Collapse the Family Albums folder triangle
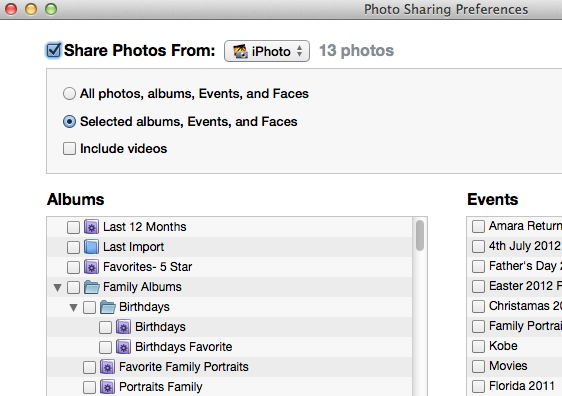This screenshot has height=396, width=562. tap(57, 287)
